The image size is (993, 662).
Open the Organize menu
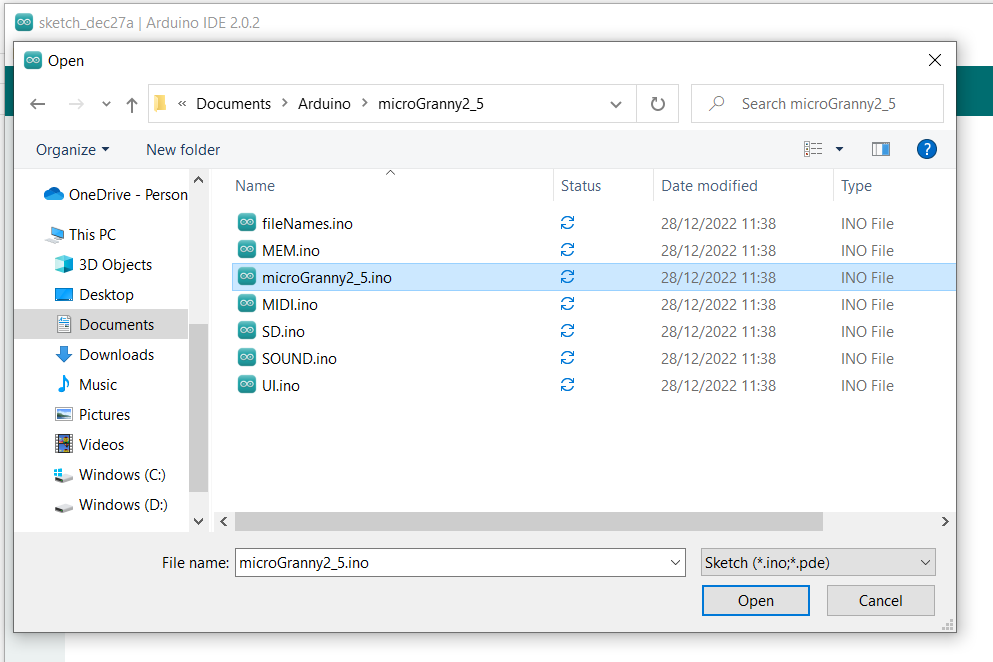tap(72, 150)
